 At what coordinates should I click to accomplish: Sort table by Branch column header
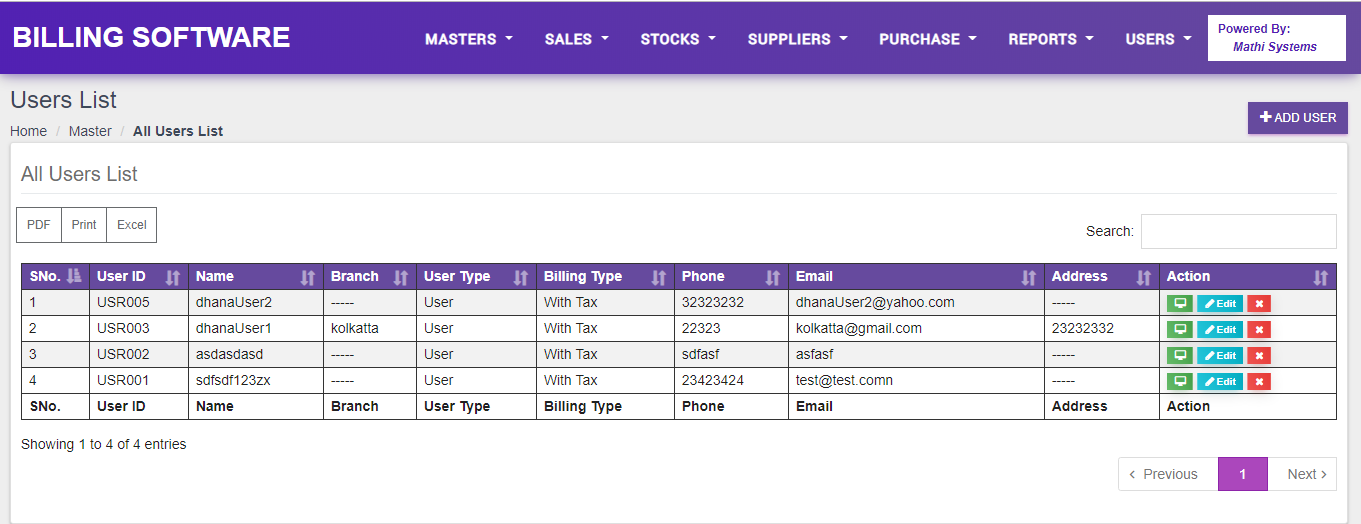tap(370, 277)
